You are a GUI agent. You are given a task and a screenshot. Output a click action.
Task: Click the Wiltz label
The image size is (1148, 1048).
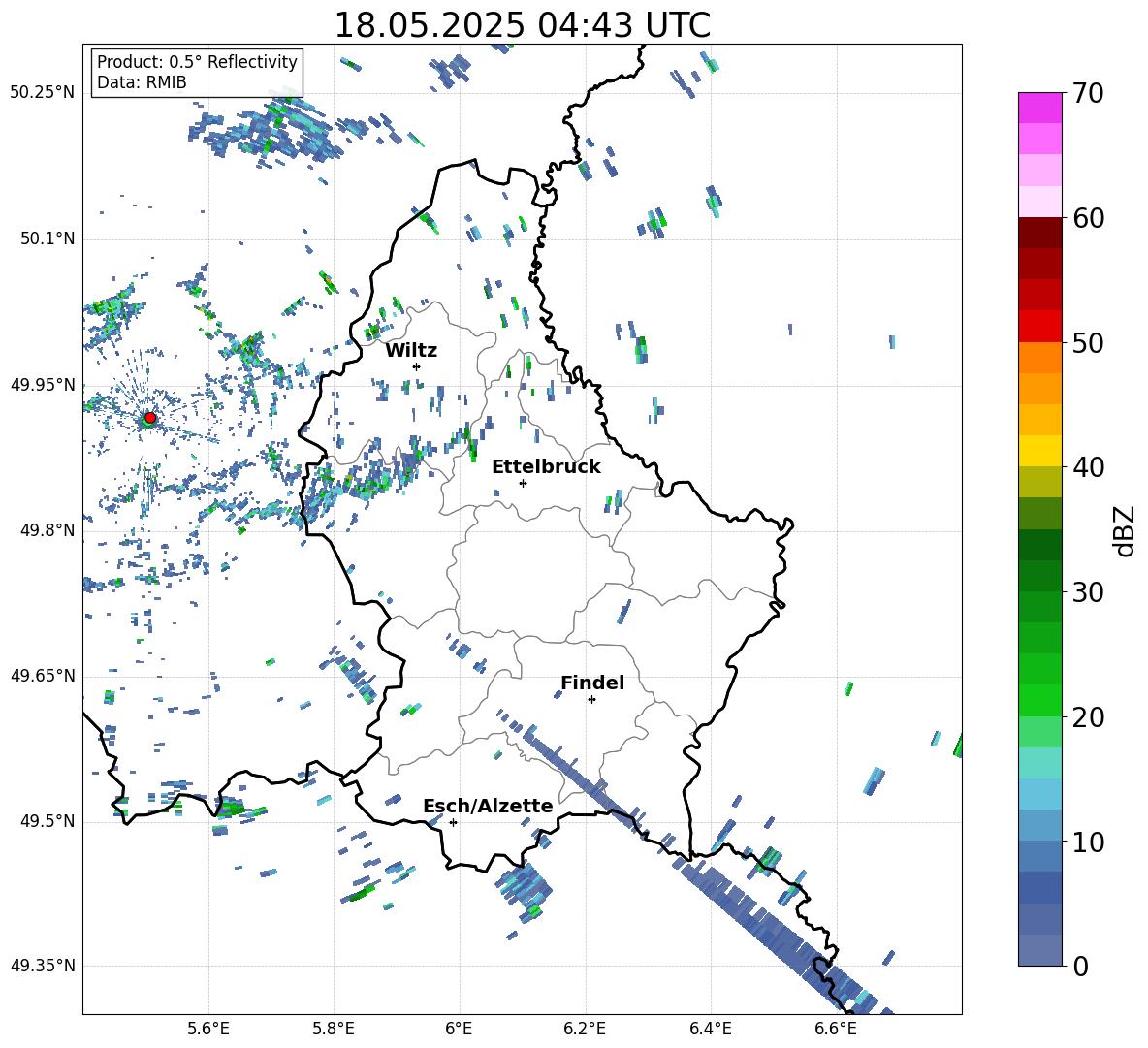point(411,351)
